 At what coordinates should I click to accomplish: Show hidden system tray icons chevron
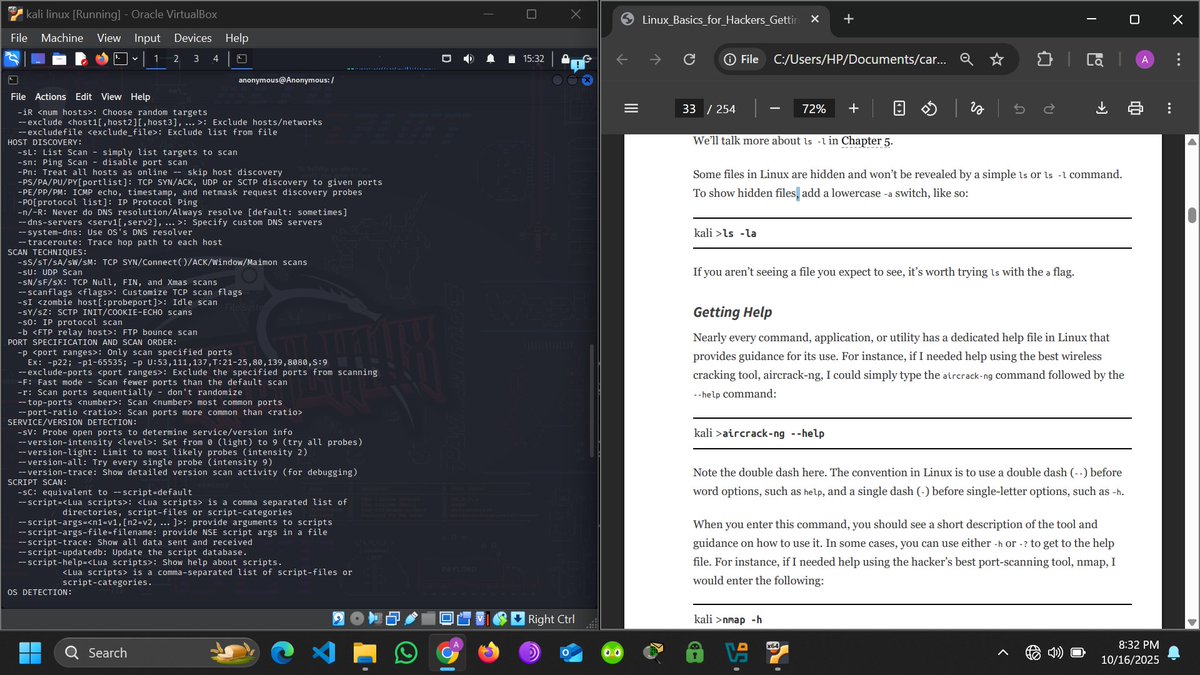tap(1003, 653)
